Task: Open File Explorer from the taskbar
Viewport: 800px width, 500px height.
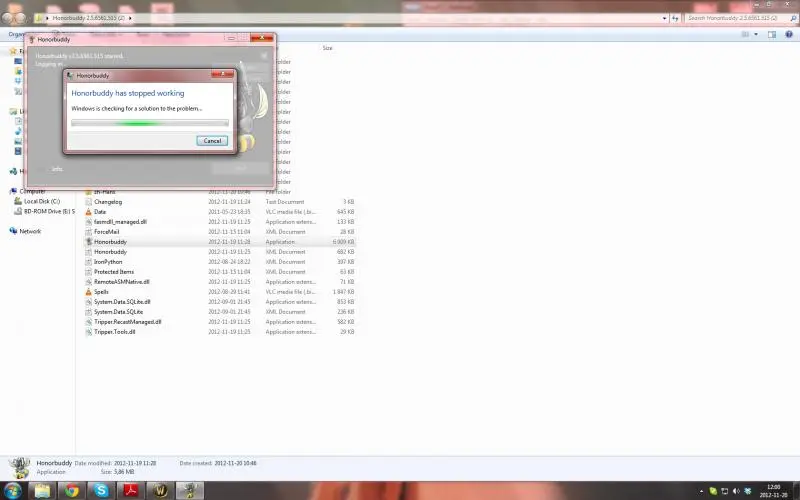Action: [42, 490]
